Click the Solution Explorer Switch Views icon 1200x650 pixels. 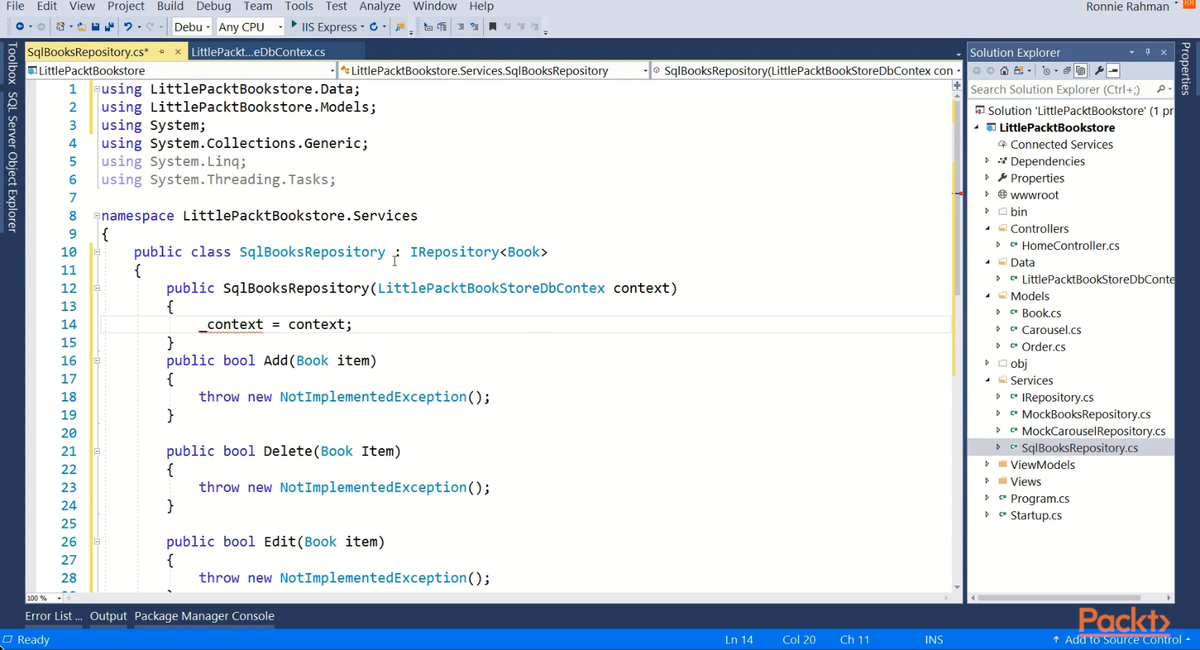click(x=1018, y=71)
